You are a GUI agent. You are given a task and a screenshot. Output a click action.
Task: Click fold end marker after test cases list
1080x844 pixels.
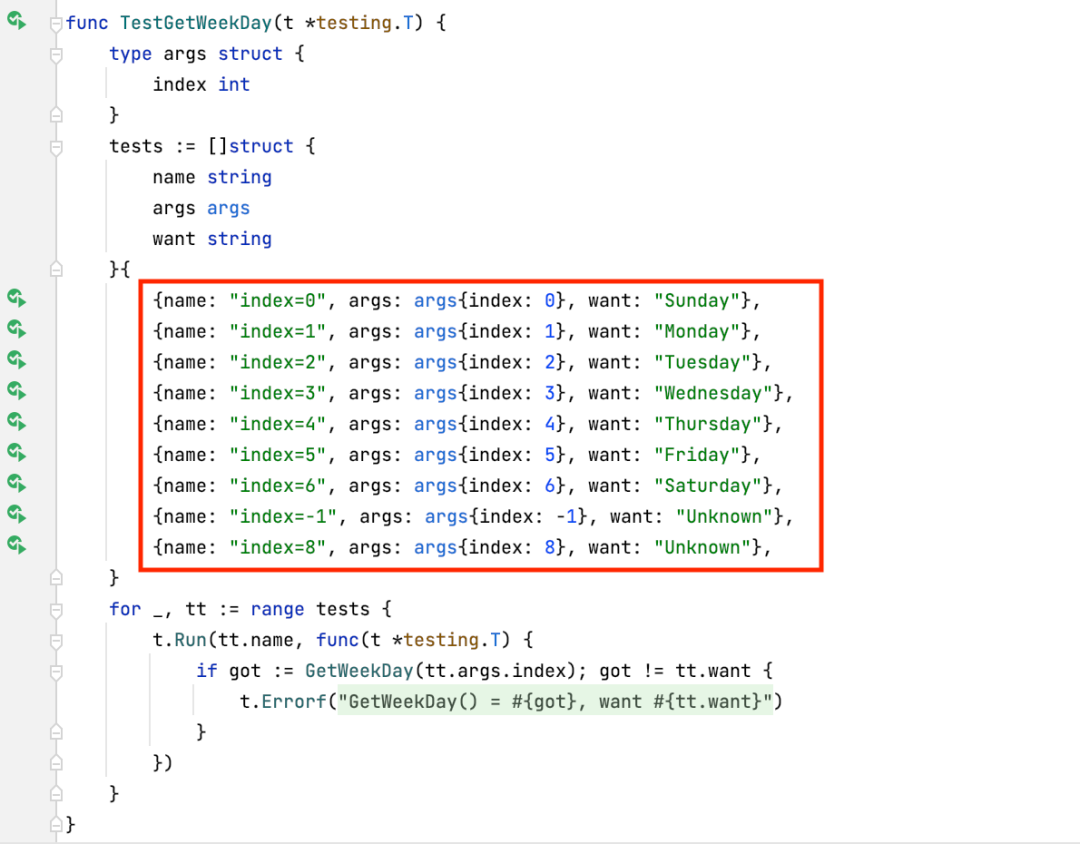(56, 577)
